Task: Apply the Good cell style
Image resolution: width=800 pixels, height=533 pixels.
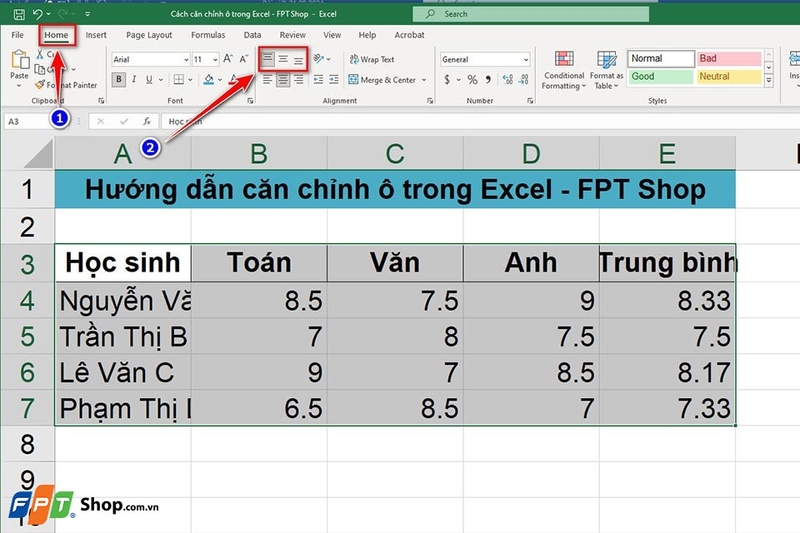Action: pyautogui.click(x=661, y=77)
